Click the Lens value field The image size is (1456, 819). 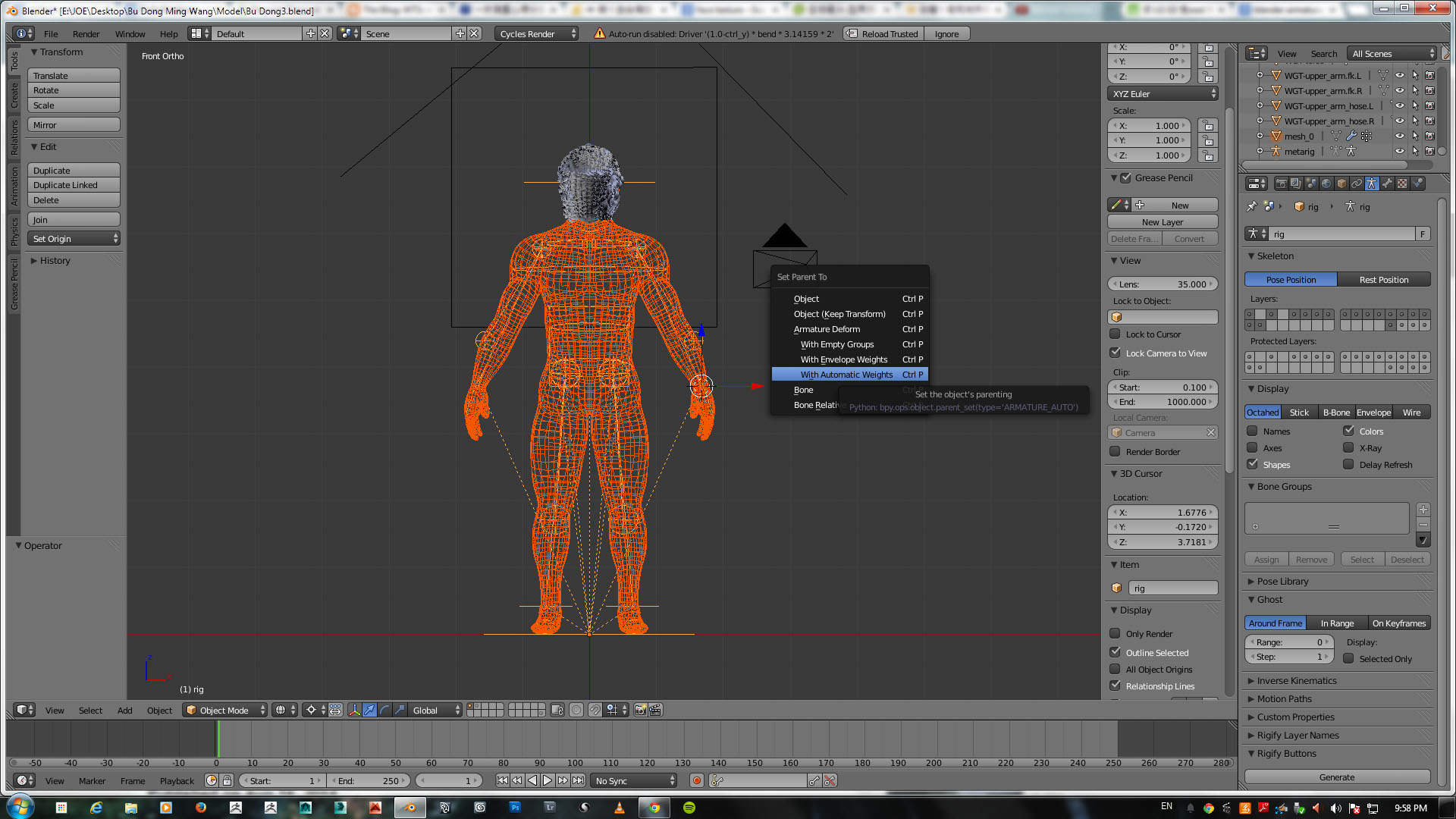(1163, 284)
